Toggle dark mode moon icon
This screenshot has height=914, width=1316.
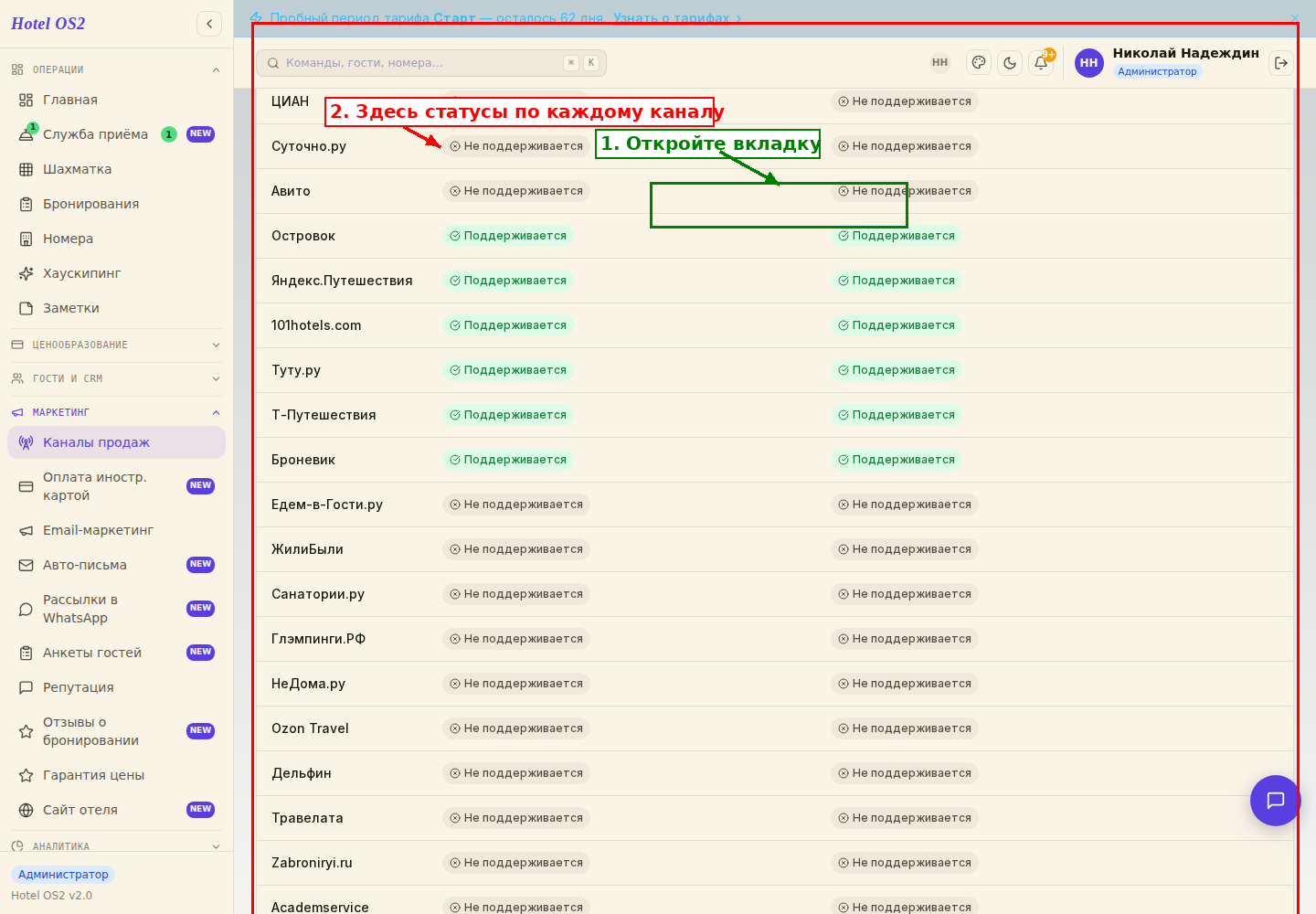coord(1010,63)
